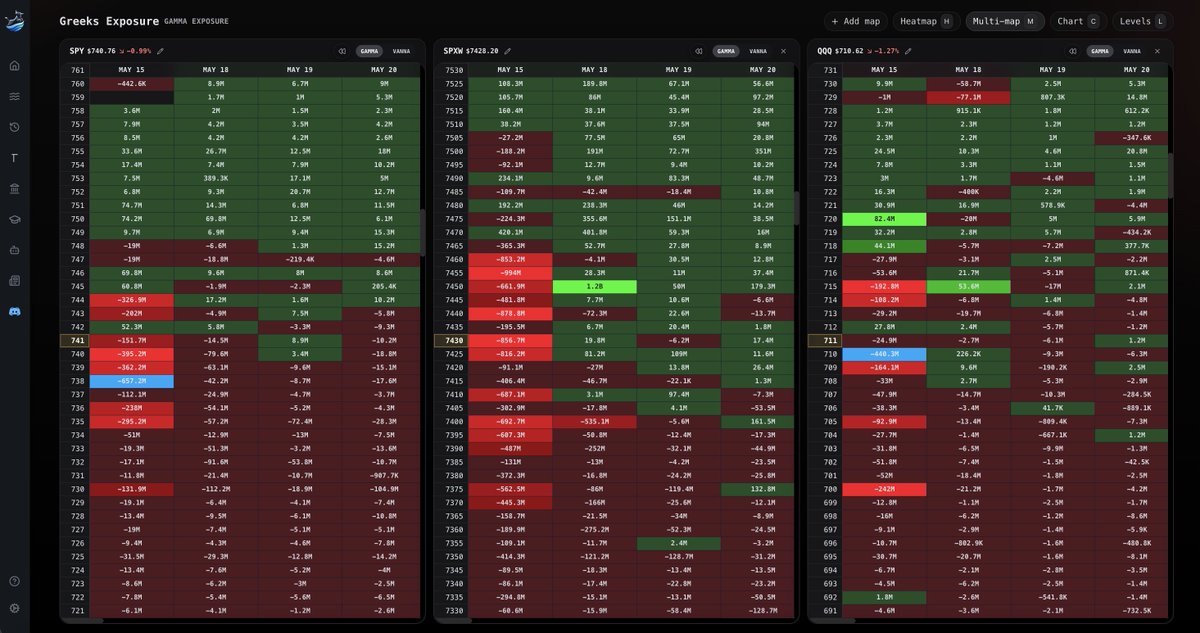
Task: Click the SPY panel vertical scrollbar
Action: (421, 232)
